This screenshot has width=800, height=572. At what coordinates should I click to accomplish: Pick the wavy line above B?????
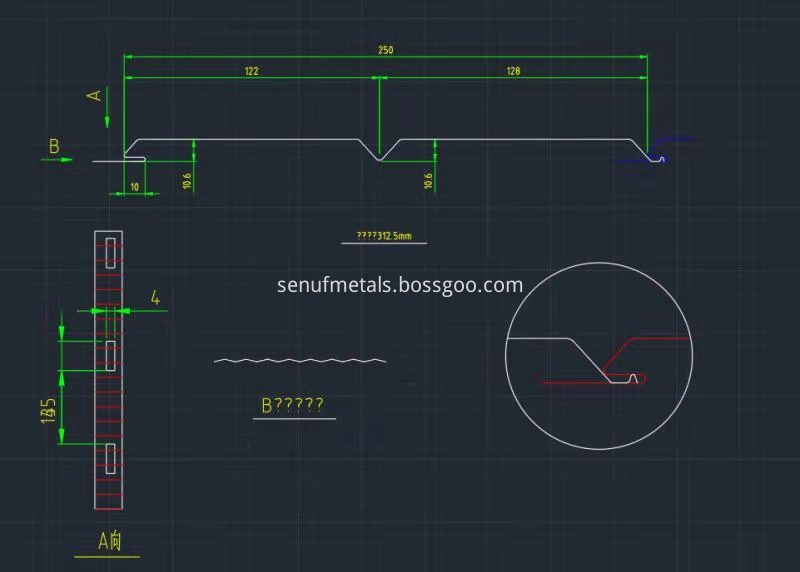[x=300, y=361]
